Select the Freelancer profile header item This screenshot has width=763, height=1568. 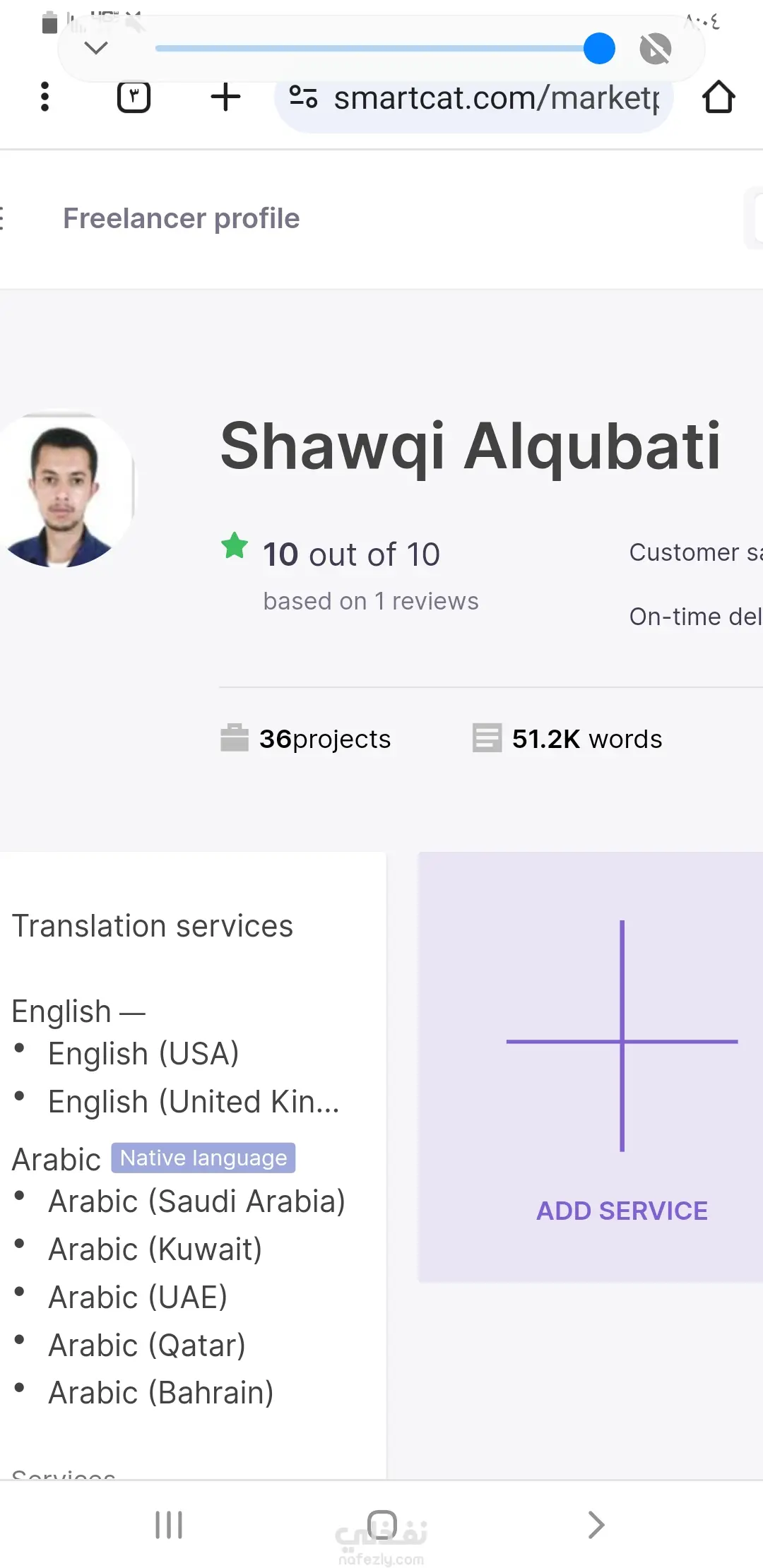[x=182, y=218]
